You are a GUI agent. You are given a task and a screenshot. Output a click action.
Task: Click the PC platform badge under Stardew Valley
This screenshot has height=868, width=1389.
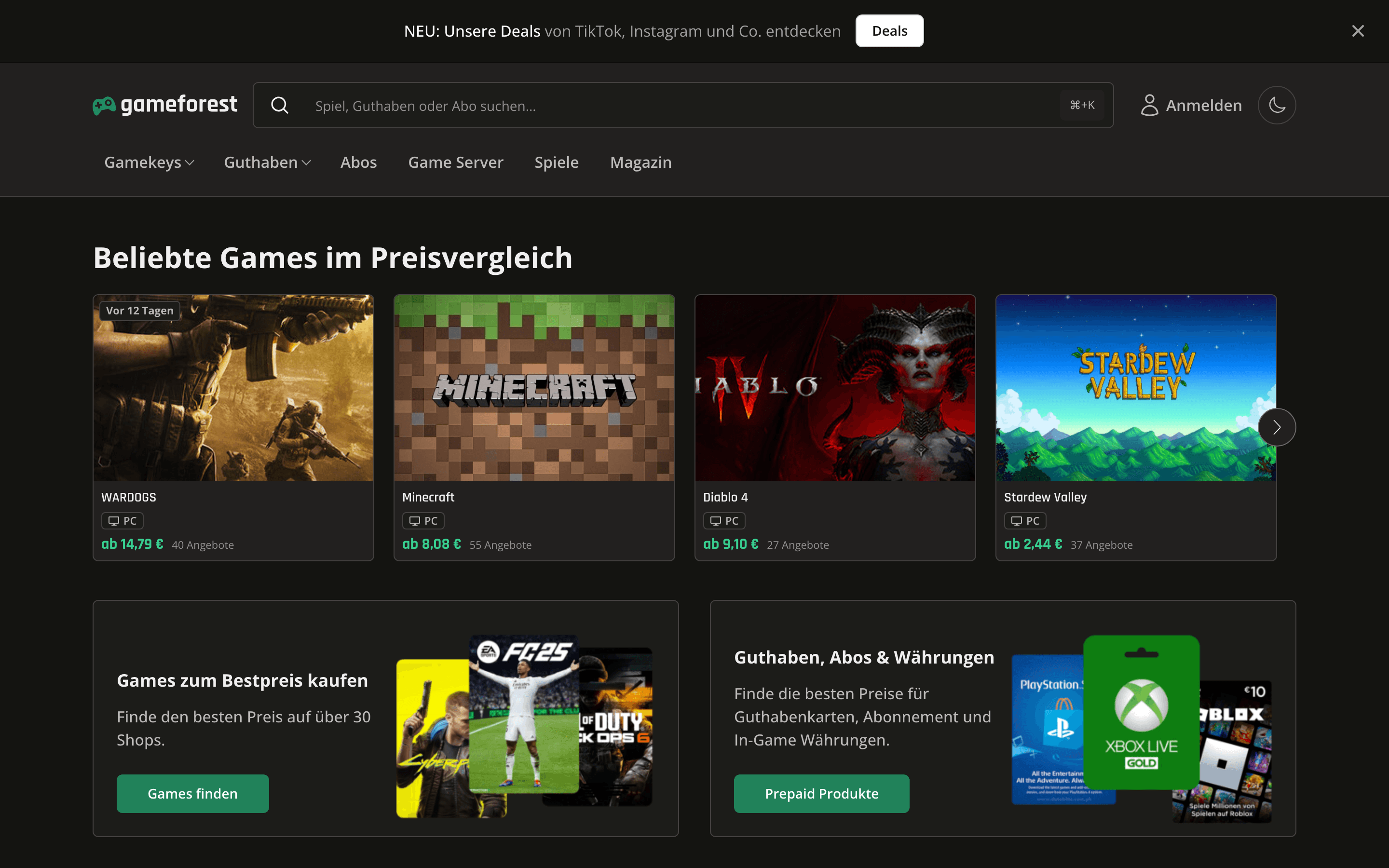click(1024, 521)
